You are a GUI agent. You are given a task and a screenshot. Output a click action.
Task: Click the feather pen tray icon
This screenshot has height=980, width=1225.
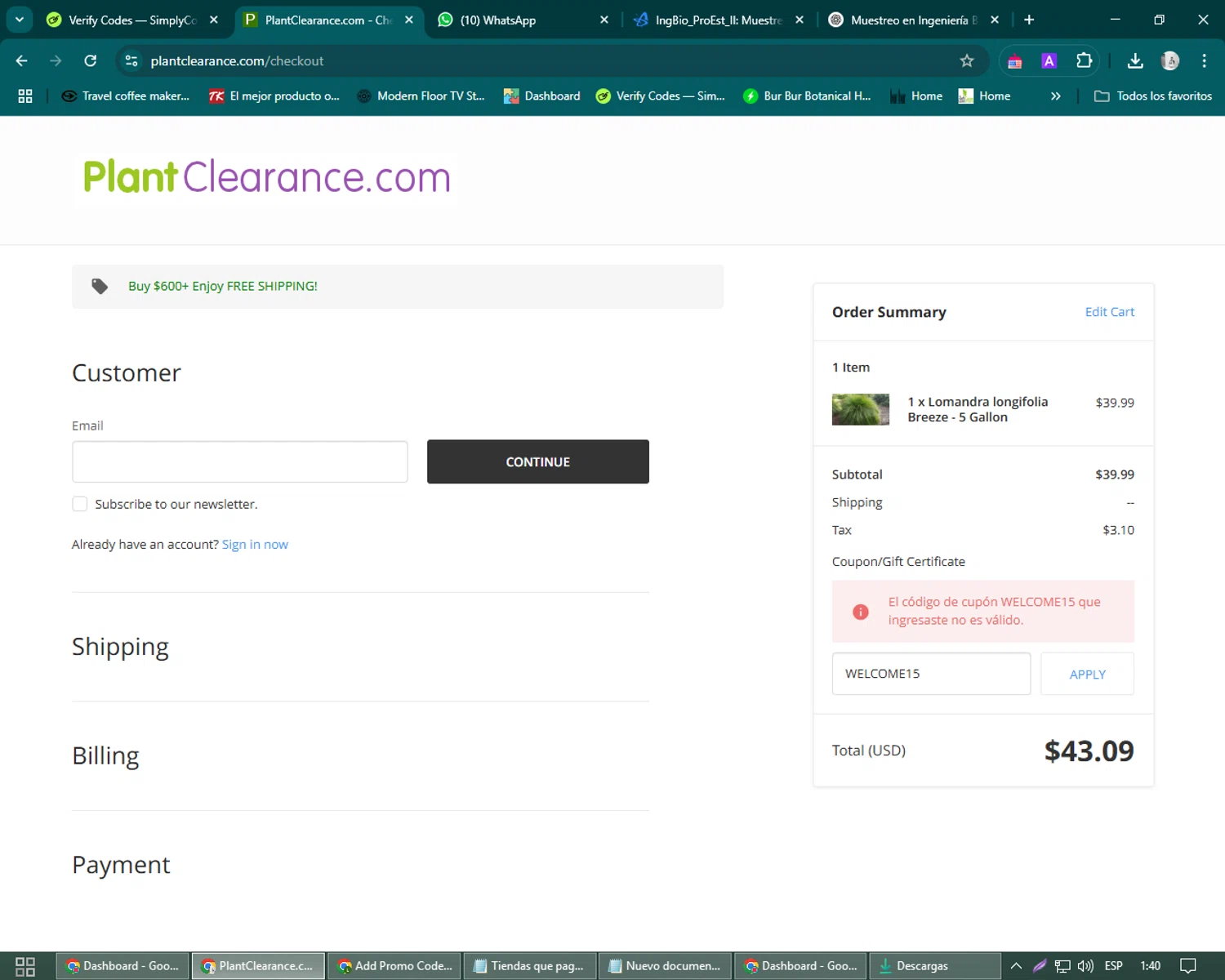point(1040,966)
